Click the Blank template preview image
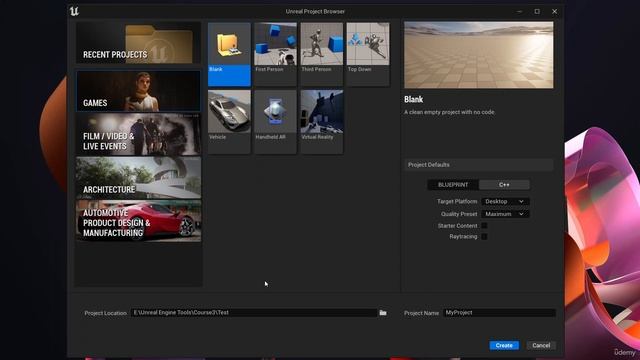 (x=479, y=55)
